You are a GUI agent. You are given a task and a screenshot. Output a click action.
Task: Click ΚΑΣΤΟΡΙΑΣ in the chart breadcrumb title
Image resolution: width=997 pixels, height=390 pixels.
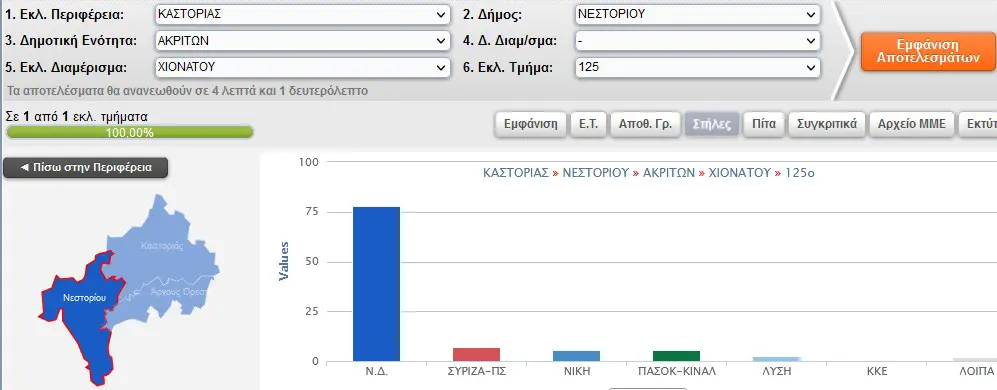point(516,173)
